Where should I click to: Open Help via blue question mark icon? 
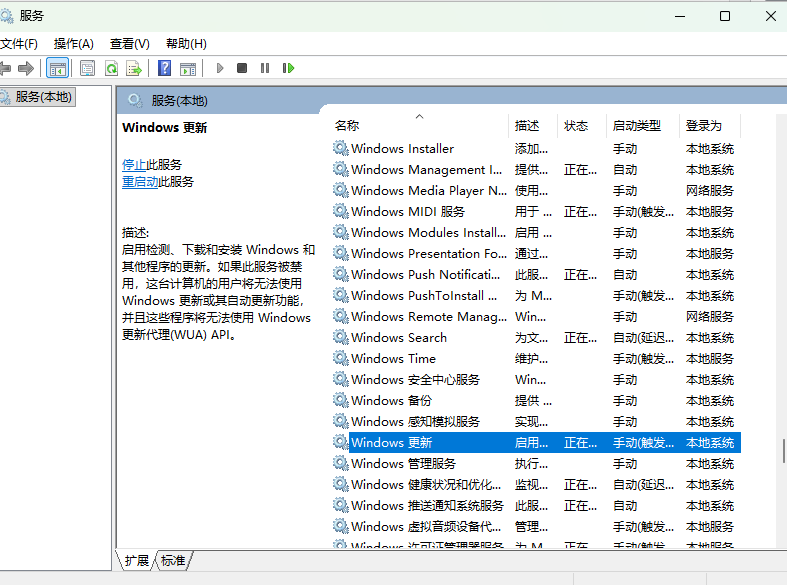coord(165,68)
